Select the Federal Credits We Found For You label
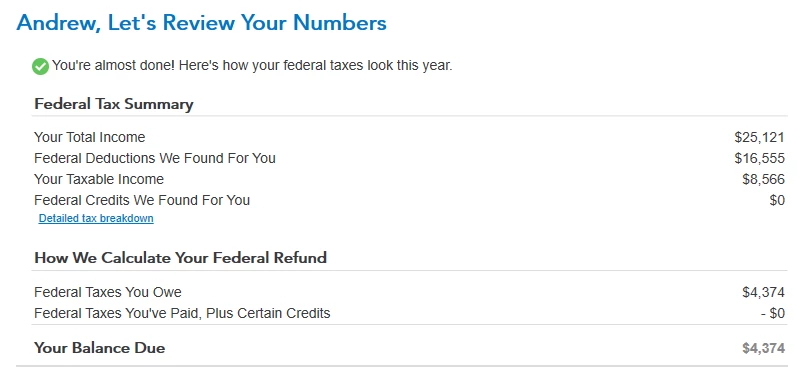 pos(142,200)
